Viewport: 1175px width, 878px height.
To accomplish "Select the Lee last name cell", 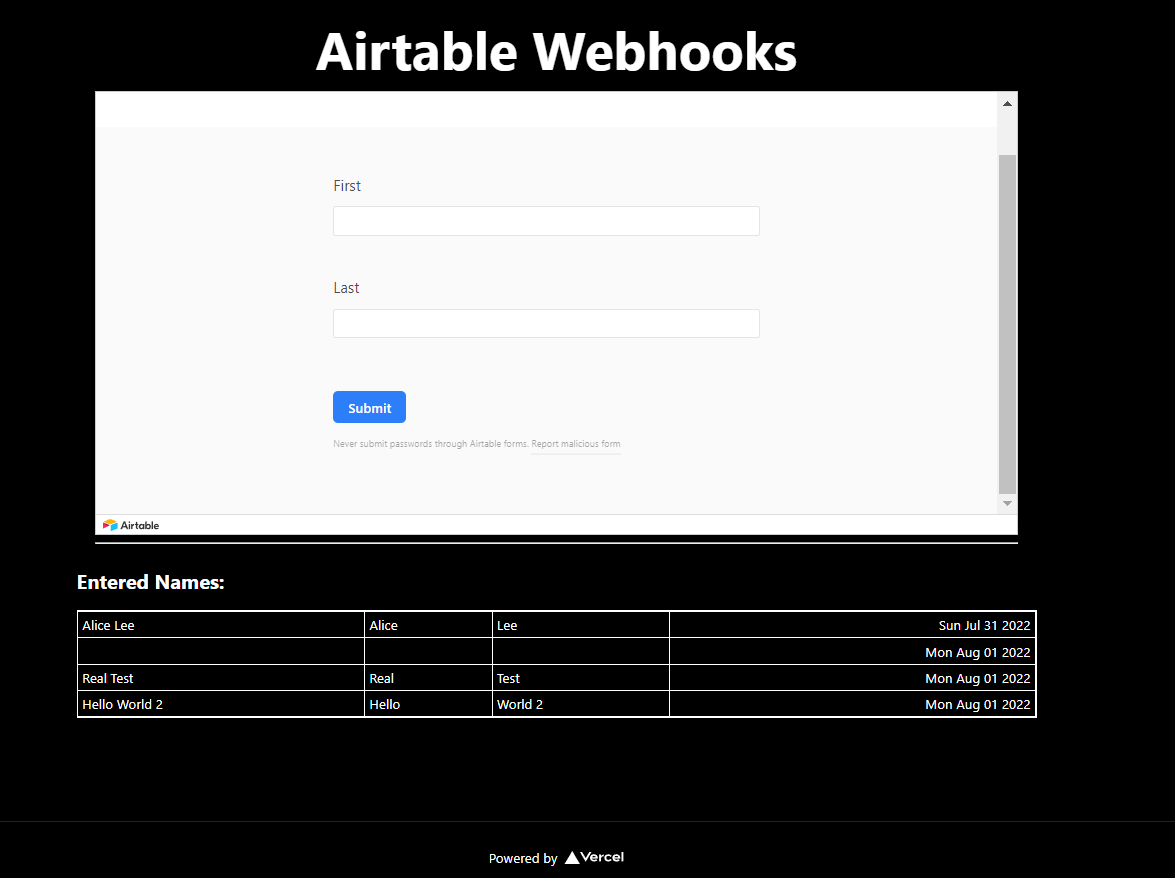I will pyautogui.click(x=581, y=625).
